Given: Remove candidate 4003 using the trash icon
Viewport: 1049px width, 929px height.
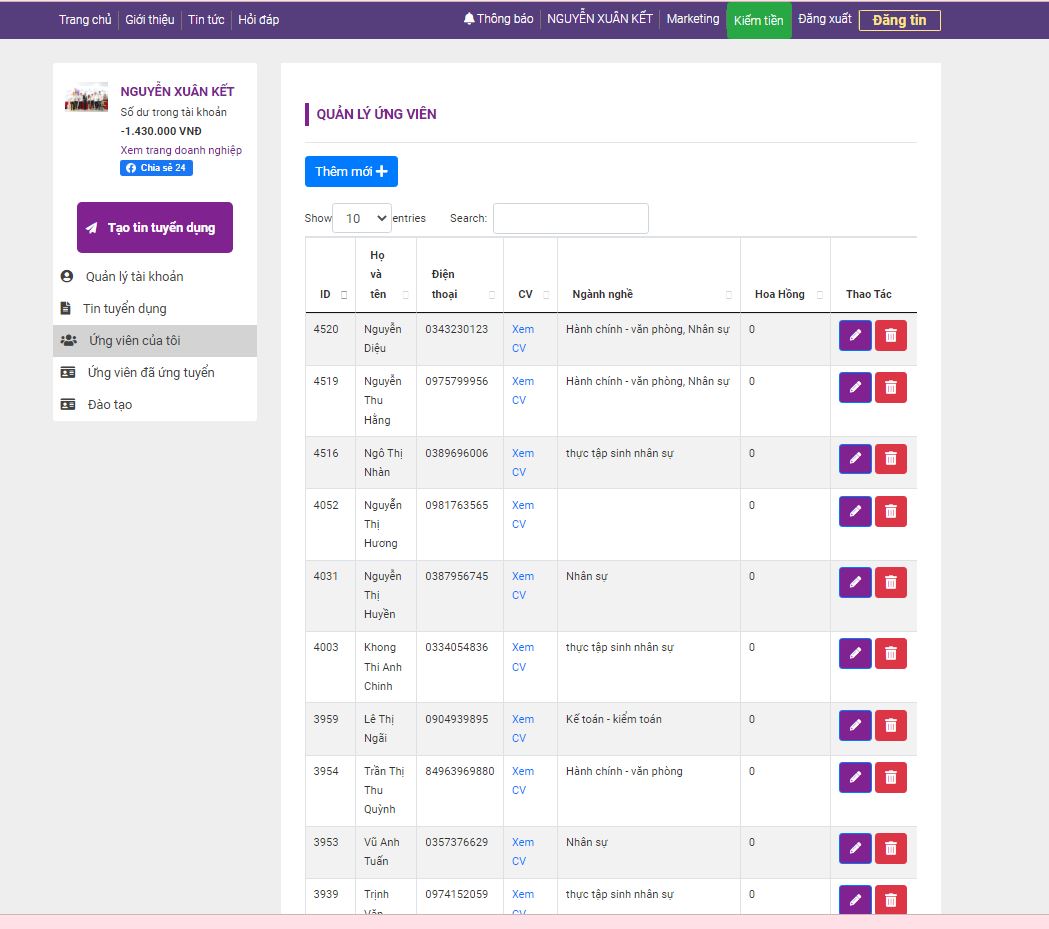Looking at the screenshot, I should 891,654.
